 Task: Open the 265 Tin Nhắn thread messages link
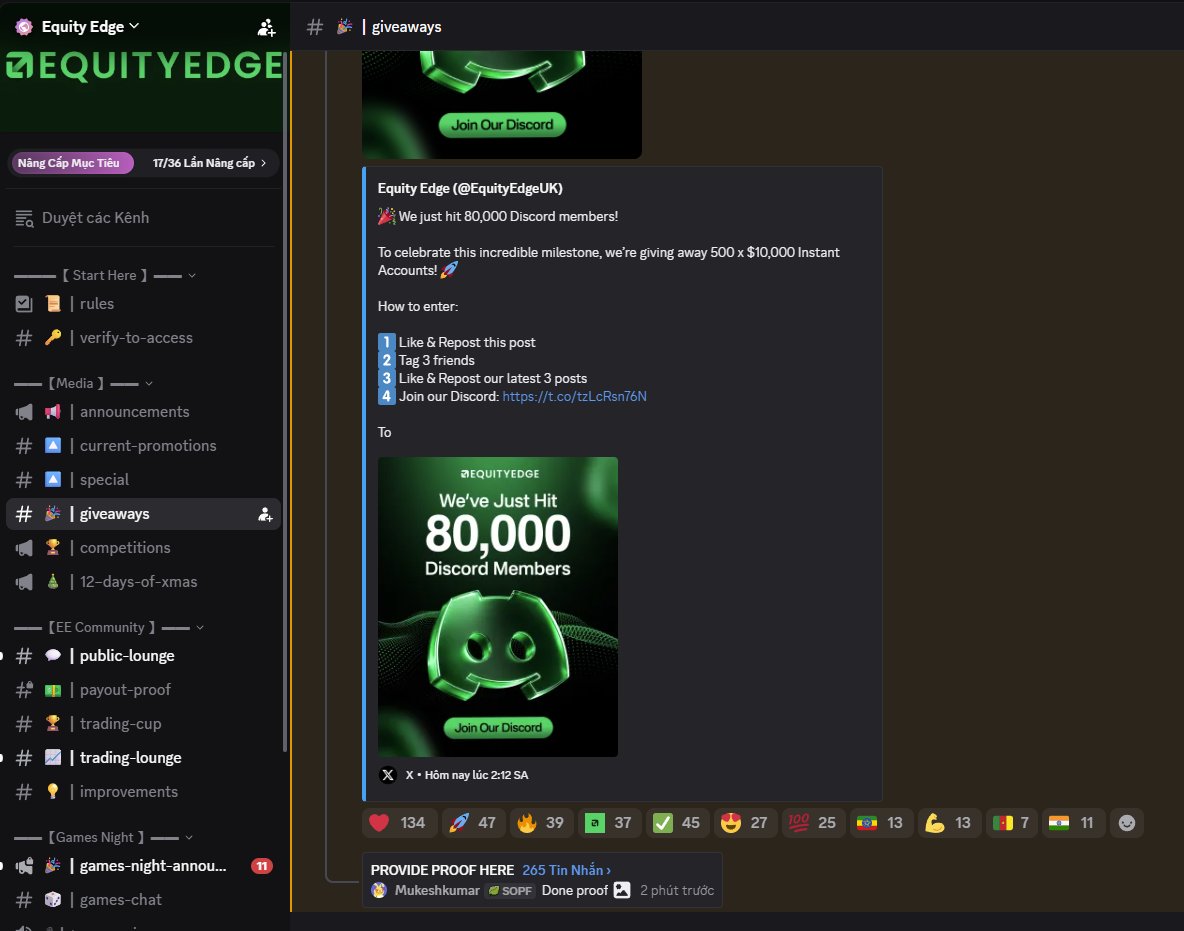(566, 870)
